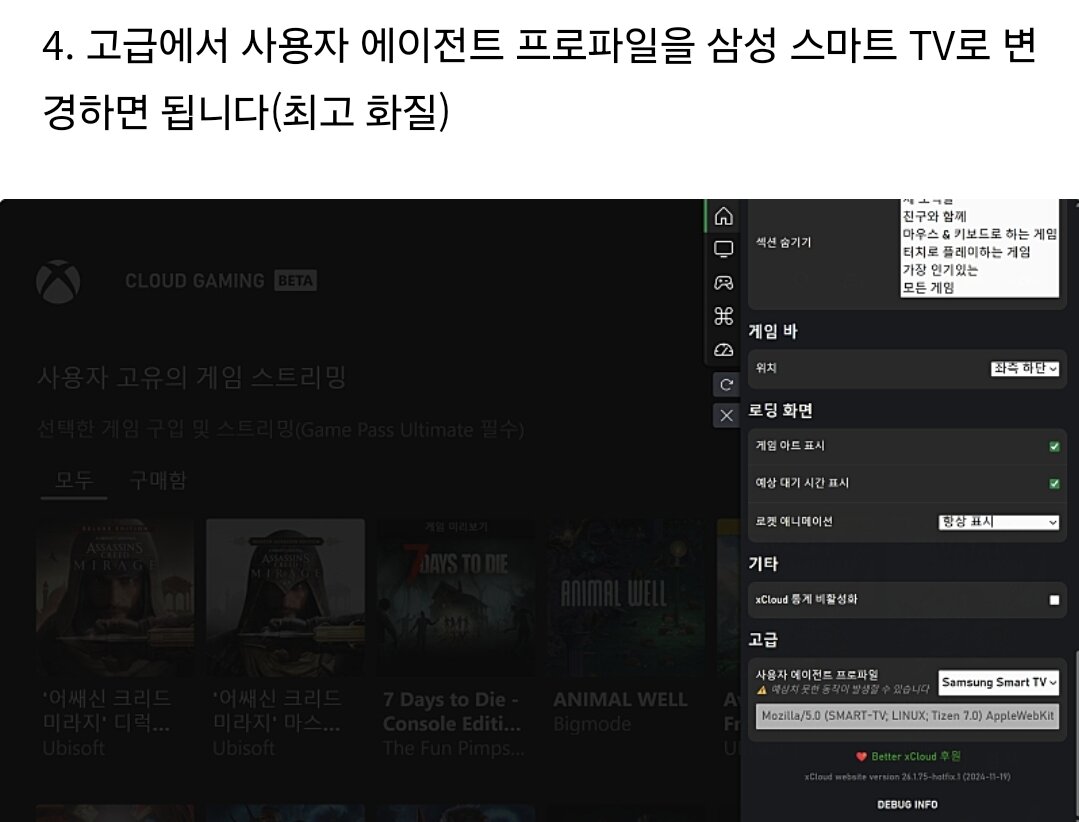This screenshot has width=1079, height=822.
Task: Click the 섹션 숨기기 label
Action: point(783,242)
